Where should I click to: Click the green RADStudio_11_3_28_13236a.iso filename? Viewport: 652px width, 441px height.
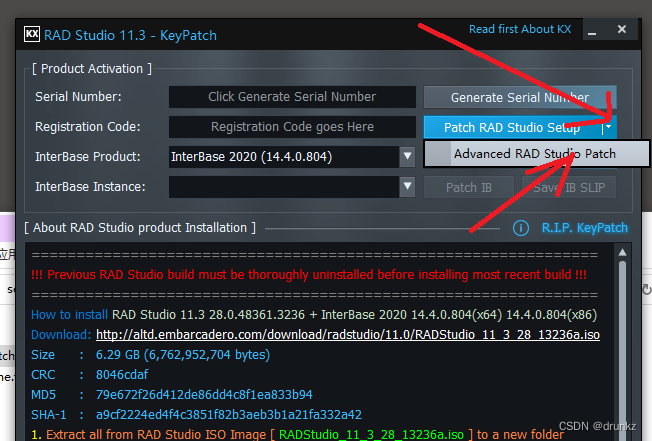pos(371,434)
